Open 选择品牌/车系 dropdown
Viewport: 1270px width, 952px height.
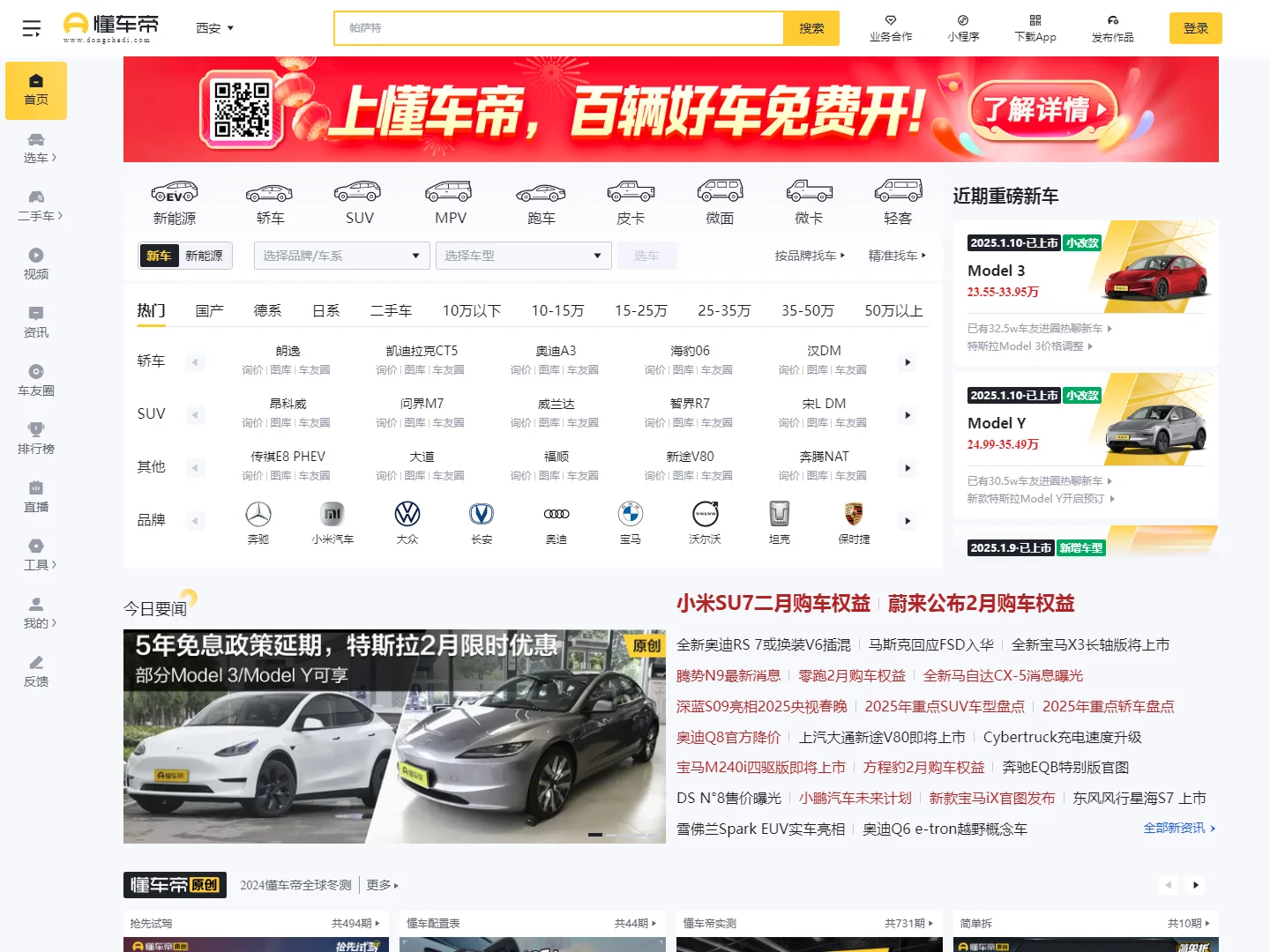pos(342,256)
